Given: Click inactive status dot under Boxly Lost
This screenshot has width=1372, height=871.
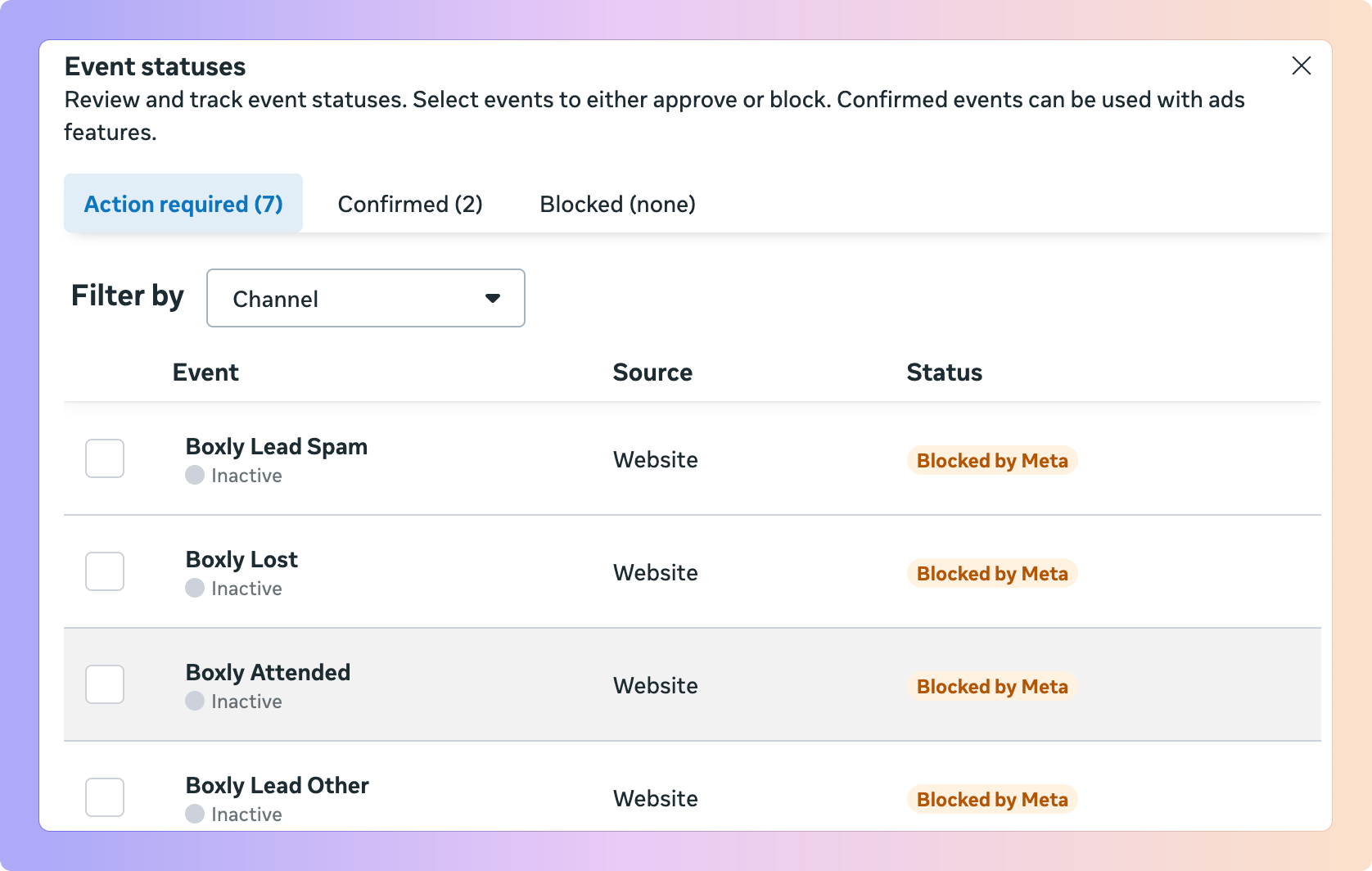Looking at the screenshot, I should click(195, 588).
